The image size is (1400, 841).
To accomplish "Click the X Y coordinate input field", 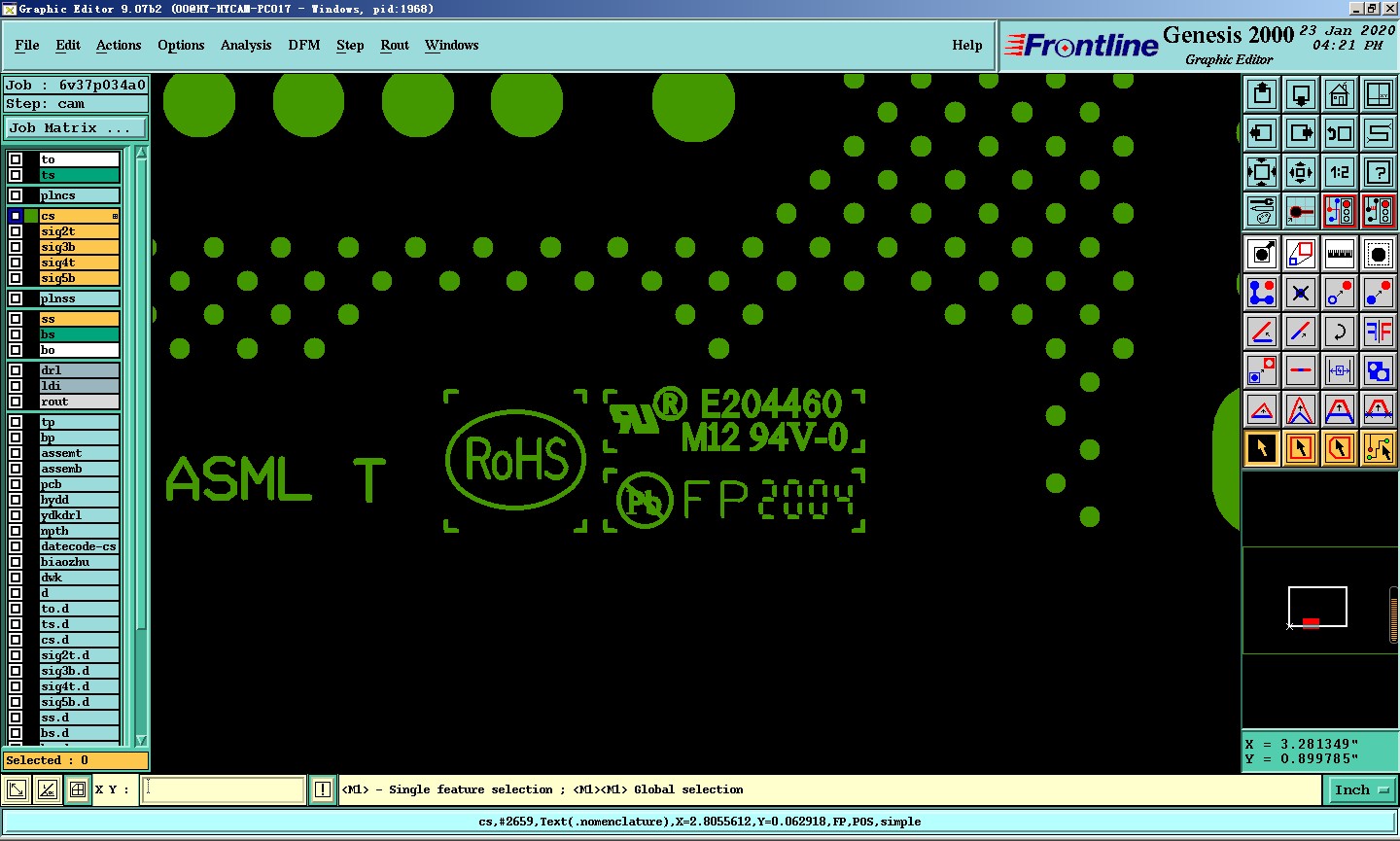I will [x=224, y=789].
